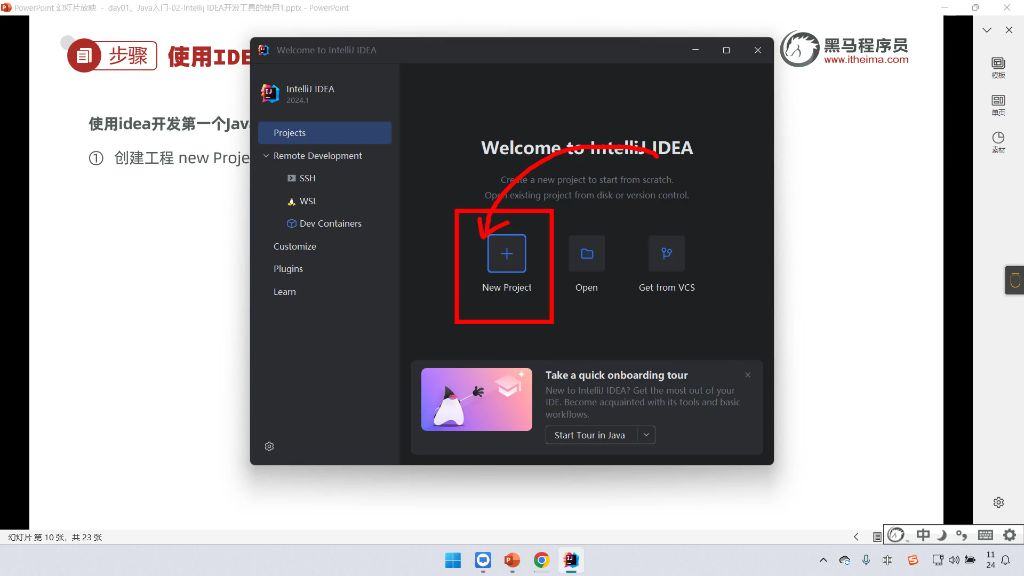Open the soft keyboard icon on IME toolbar
1024x576 pixels.
coord(985,535)
